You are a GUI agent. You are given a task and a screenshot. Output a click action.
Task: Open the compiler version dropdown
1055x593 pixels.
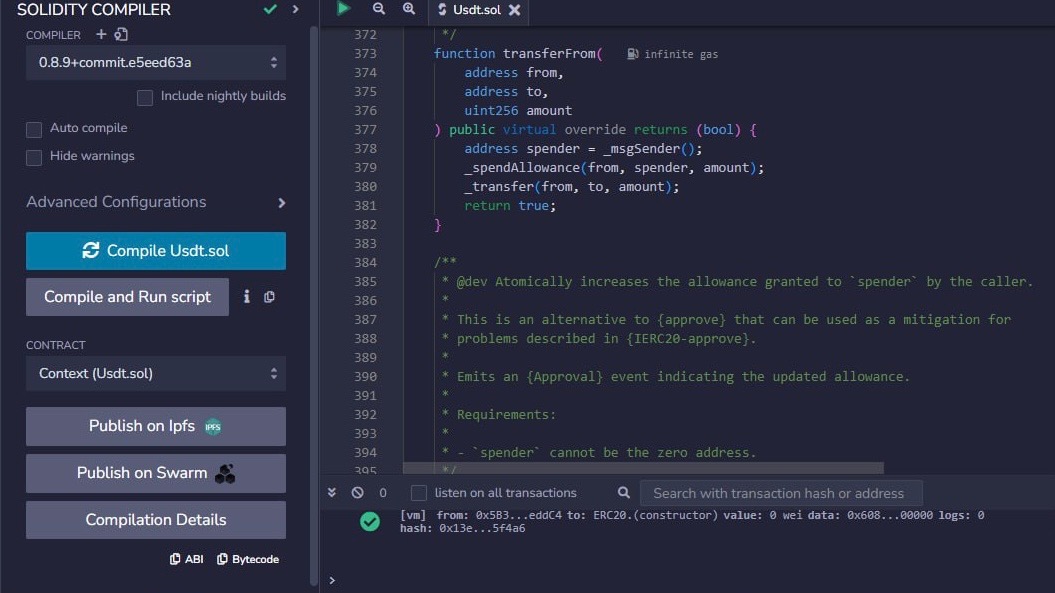click(x=156, y=63)
